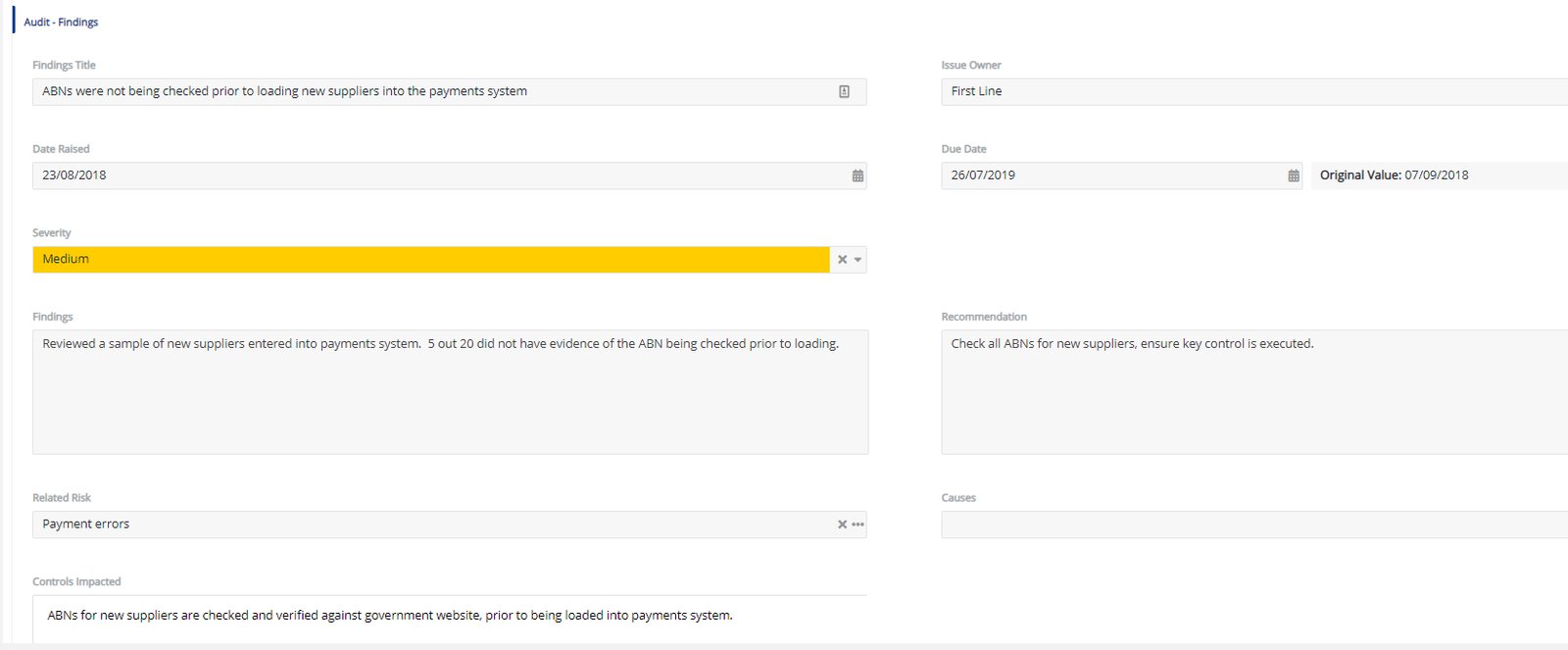Open the Date Raised calendar picker icon
The image size is (1568, 650).
coord(857,175)
